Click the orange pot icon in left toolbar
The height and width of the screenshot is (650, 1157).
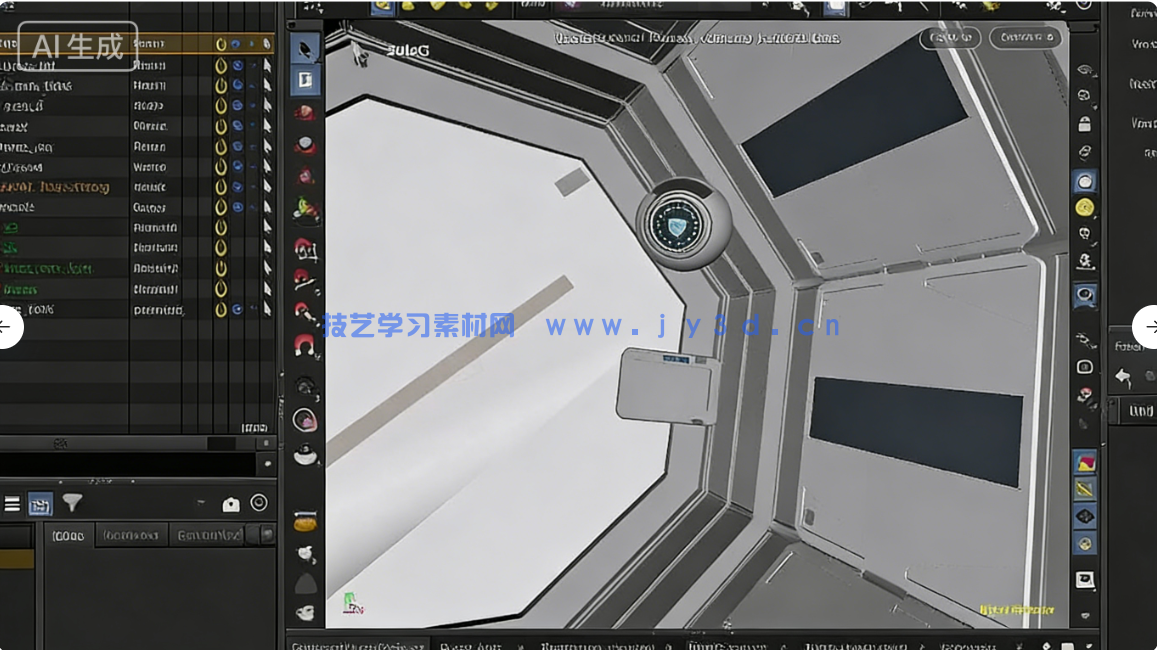[x=305, y=522]
